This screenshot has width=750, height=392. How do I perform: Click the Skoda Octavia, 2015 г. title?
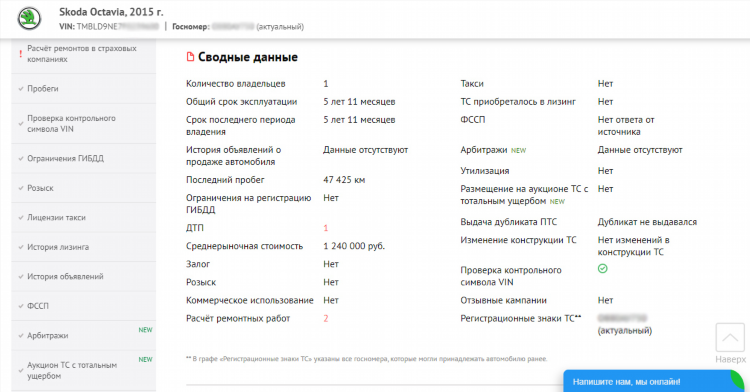[x=111, y=12]
